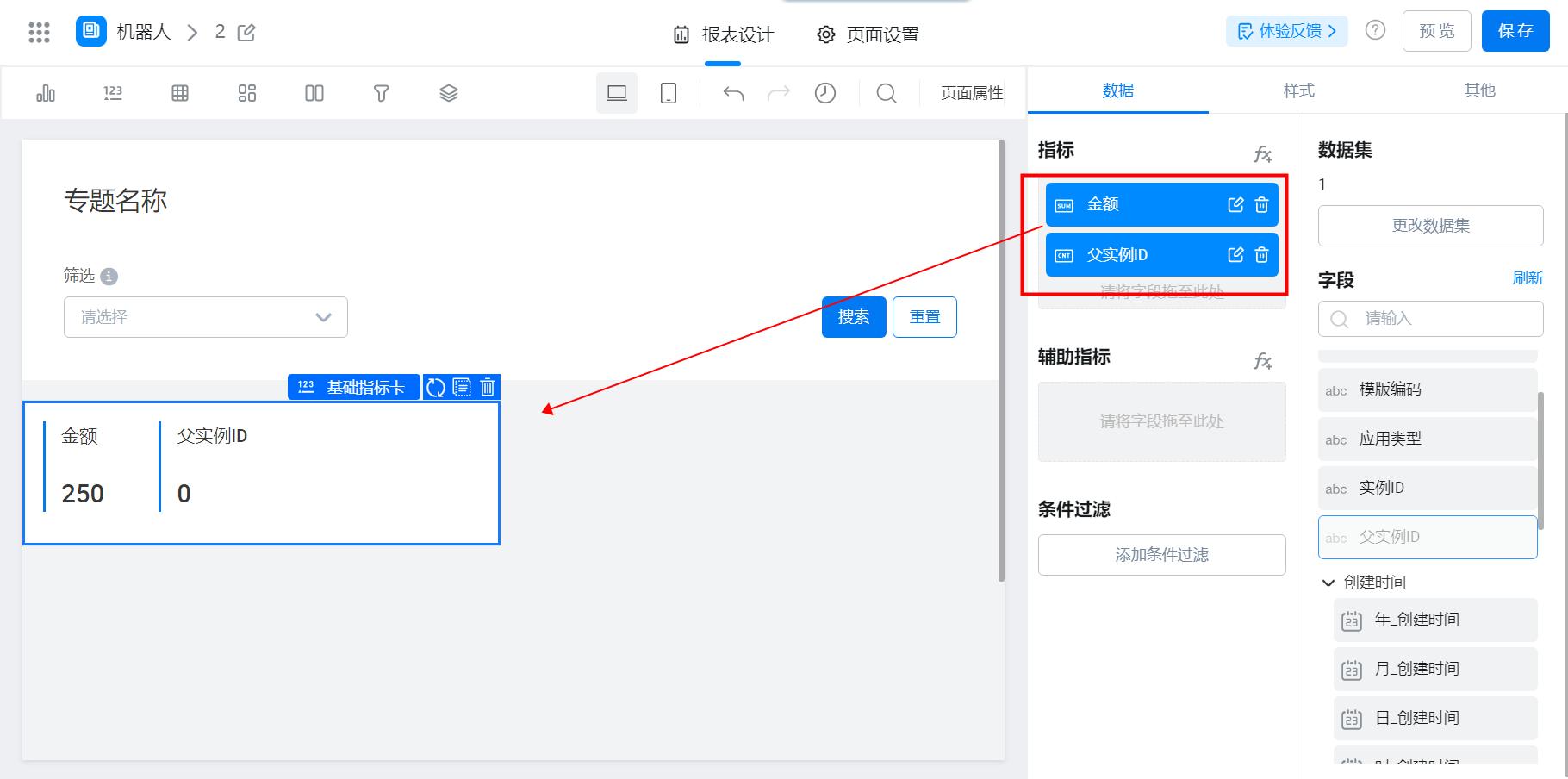The image size is (1568, 779).
Task: Edit the 父实例ID indicator field
Action: point(1235,255)
